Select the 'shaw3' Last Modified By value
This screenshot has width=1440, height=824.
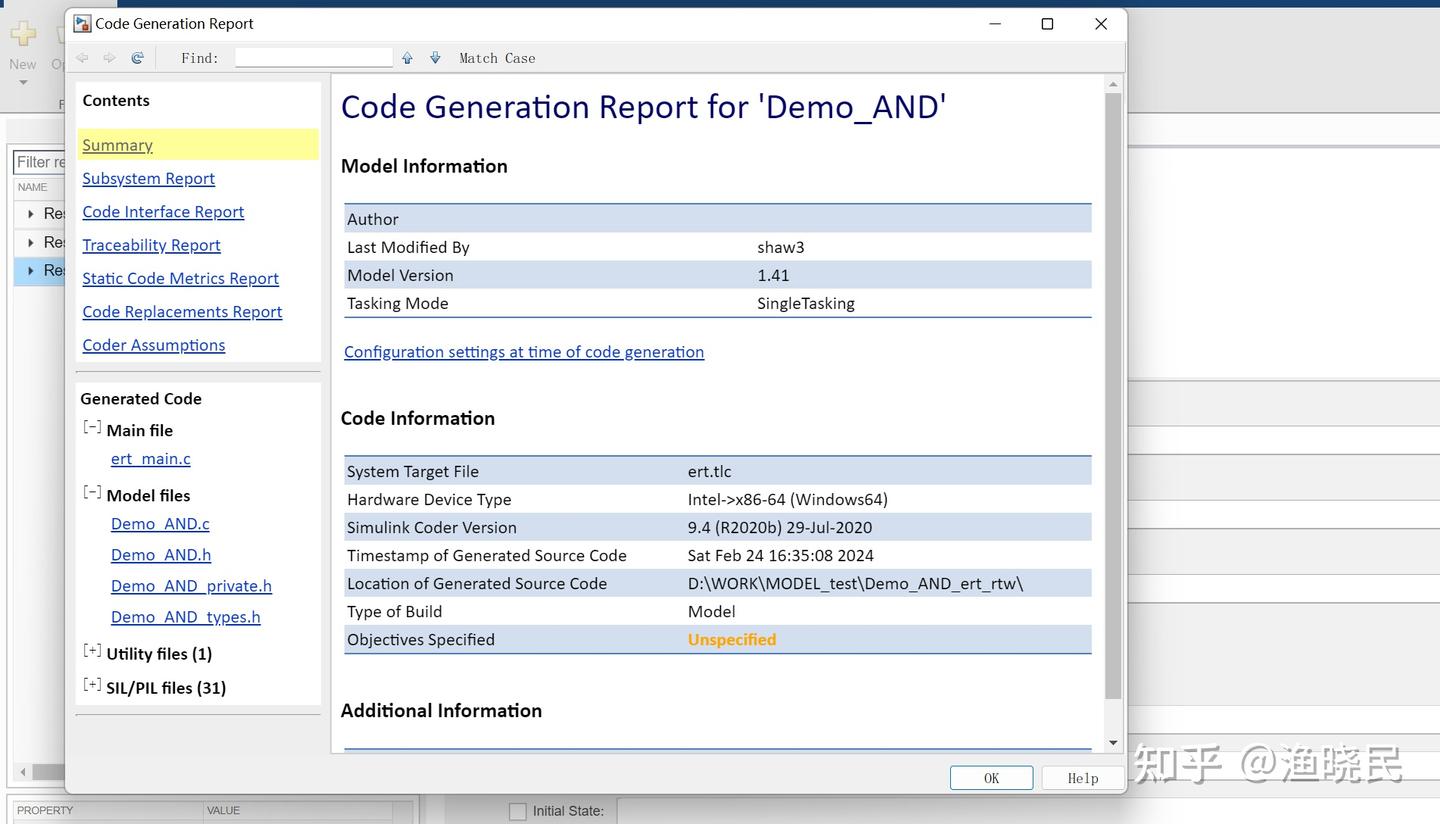(x=781, y=247)
